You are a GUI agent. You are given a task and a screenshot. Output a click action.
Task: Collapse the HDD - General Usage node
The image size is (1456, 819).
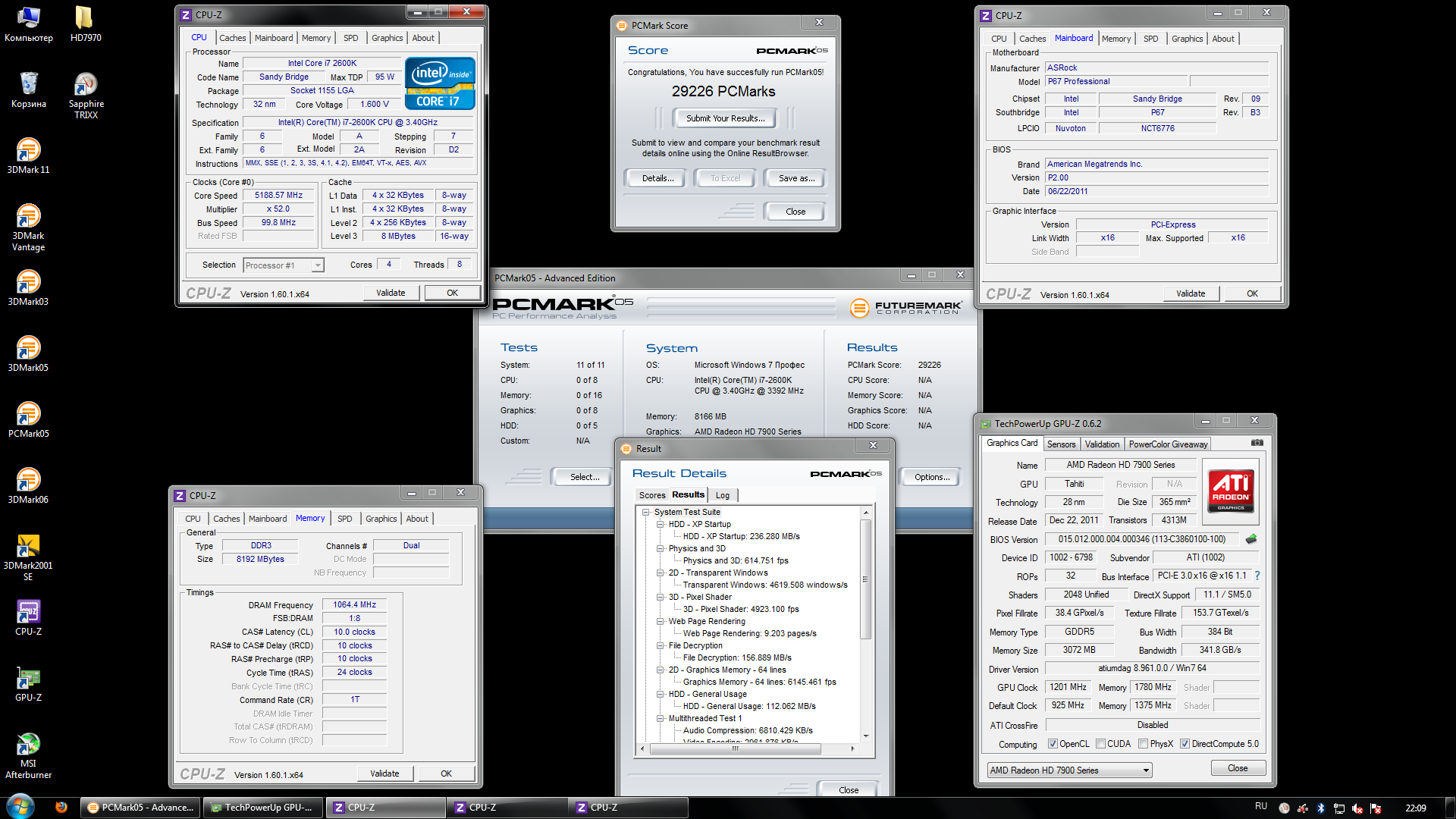click(x=661, y=695)
